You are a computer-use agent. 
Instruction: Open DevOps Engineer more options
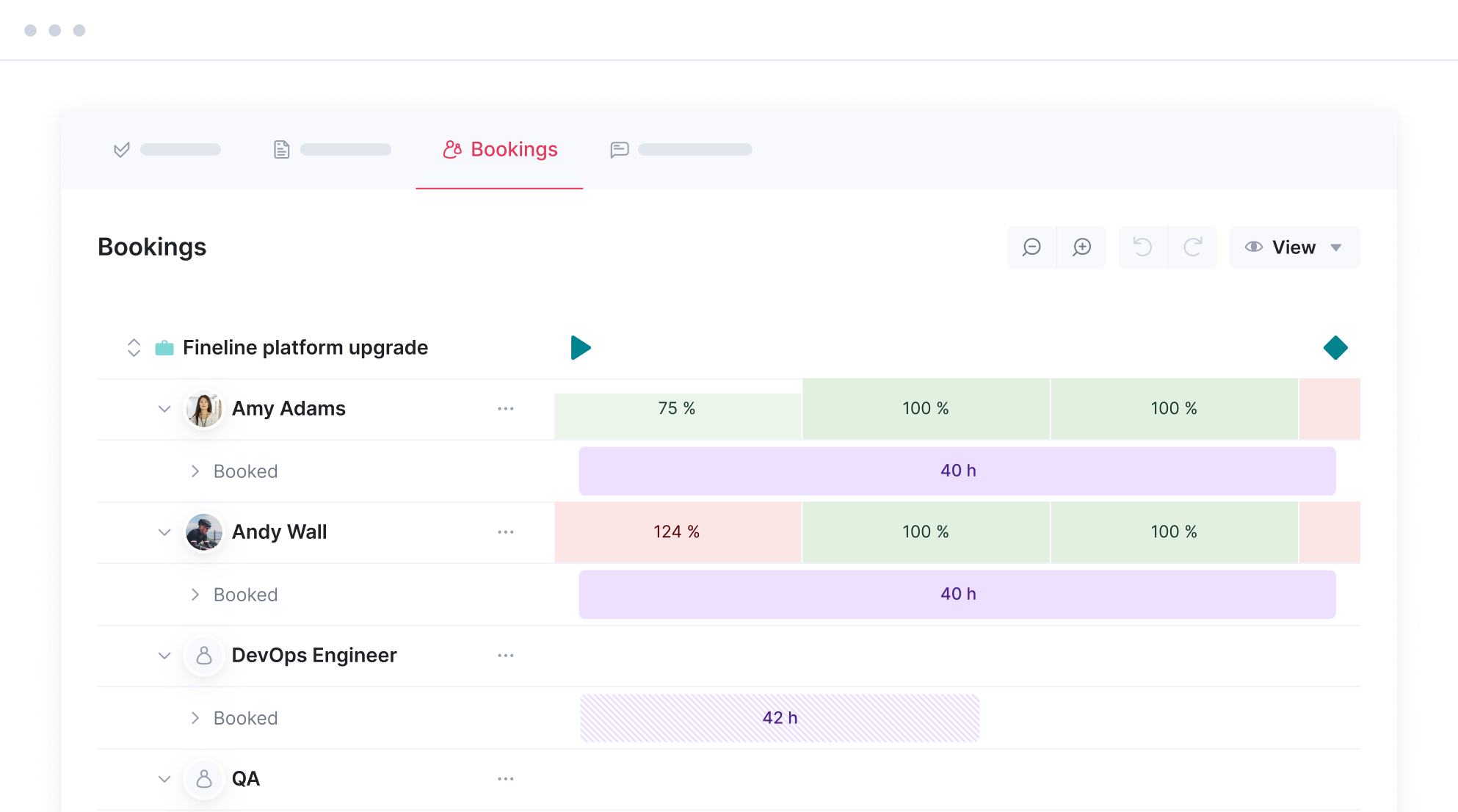pyautogui.click(x=506, y=656)
